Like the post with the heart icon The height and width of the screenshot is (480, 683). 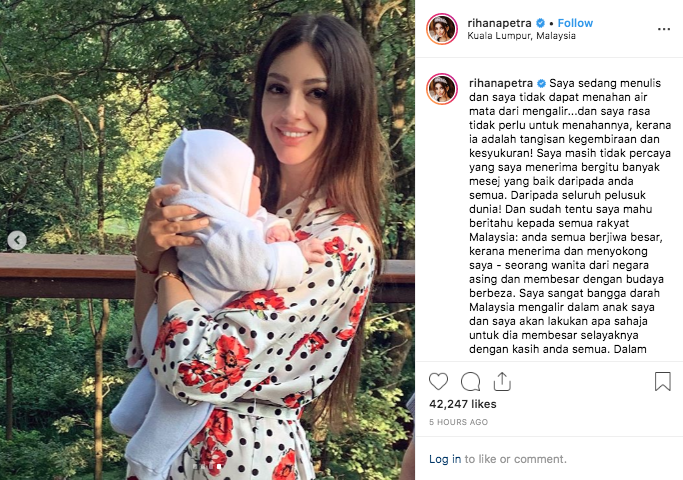[x=438, y=381]
